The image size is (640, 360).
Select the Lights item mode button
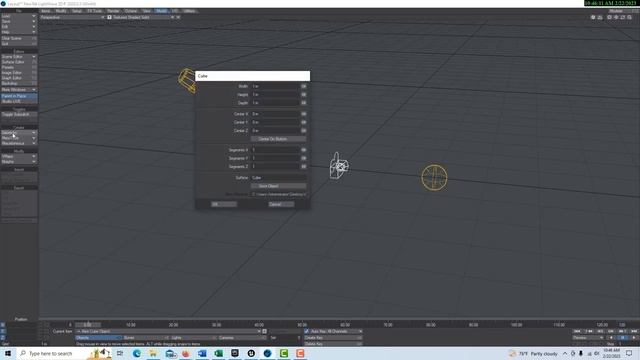[x=193, y=338]
